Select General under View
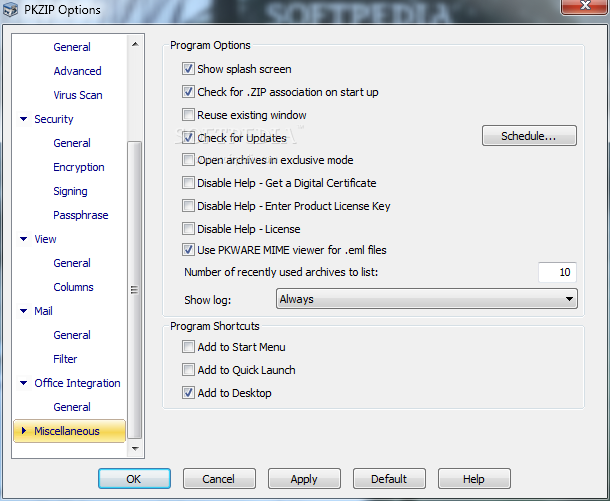610x501 pixels. [x=72, y=263]
